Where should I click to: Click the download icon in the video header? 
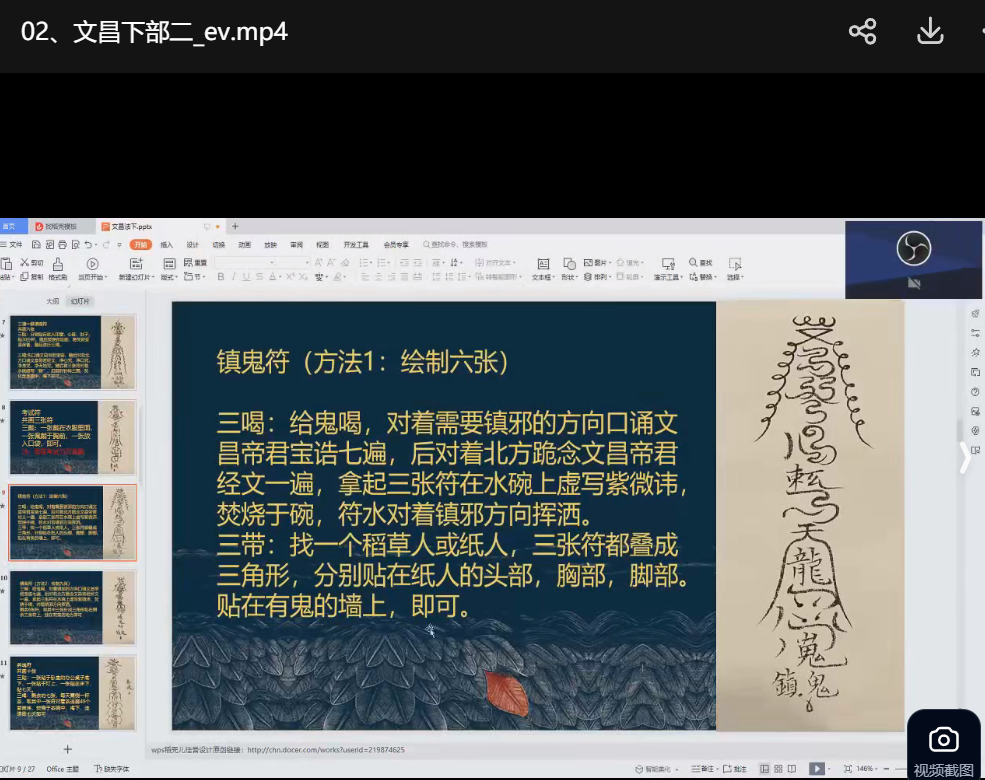930,32
